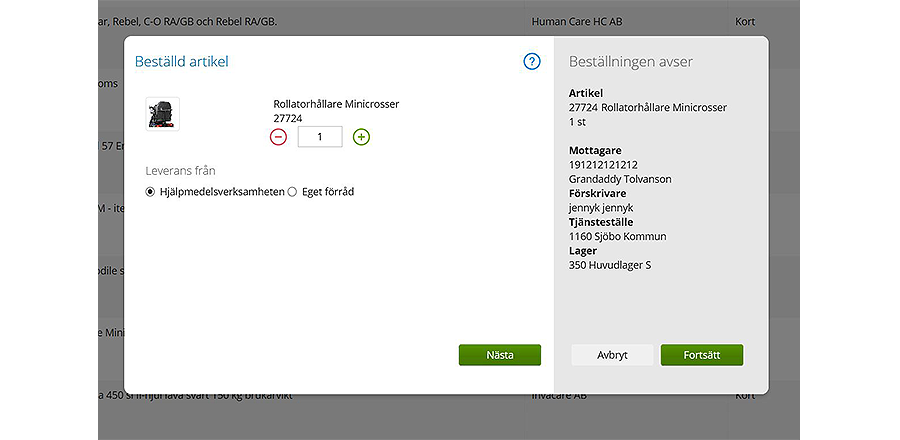
Task: Click the Beställningen avser heading
Action: tap(630, 61)
